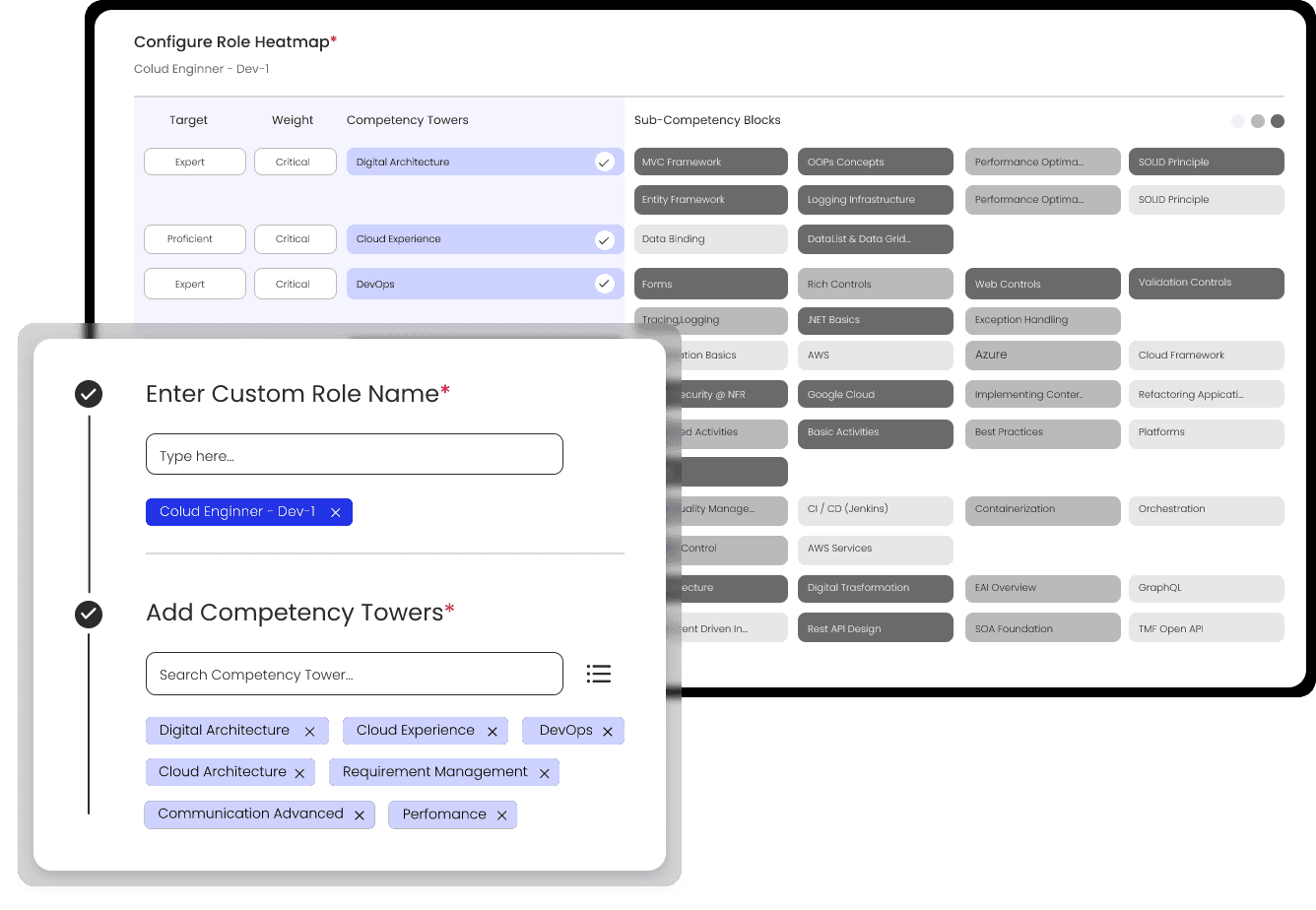
Task: Select the Best Practices block
Action: (1043, 434)
